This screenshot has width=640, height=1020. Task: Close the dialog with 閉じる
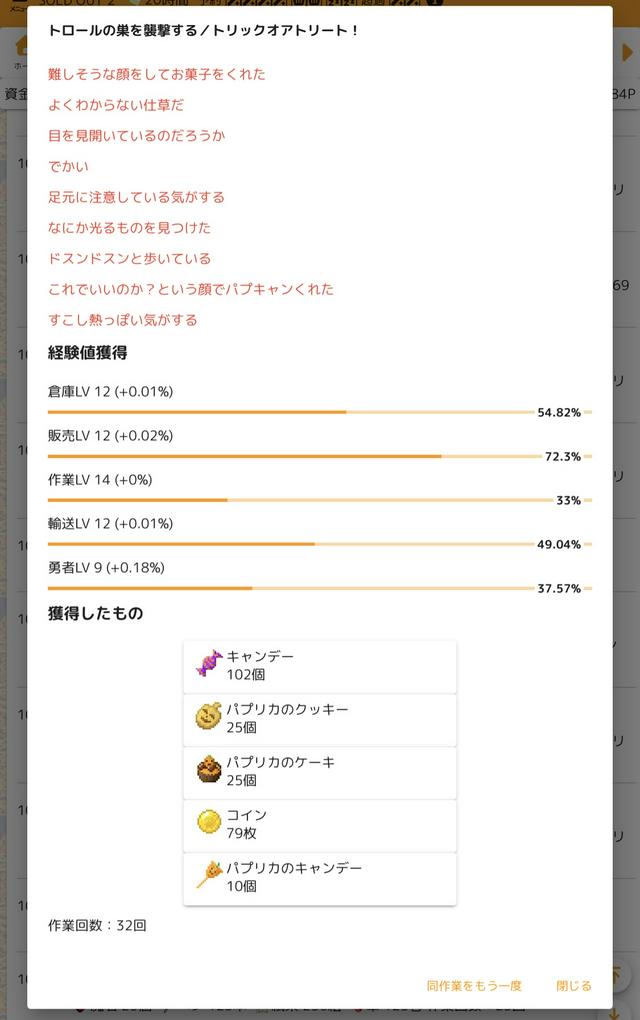coord(574,985)
